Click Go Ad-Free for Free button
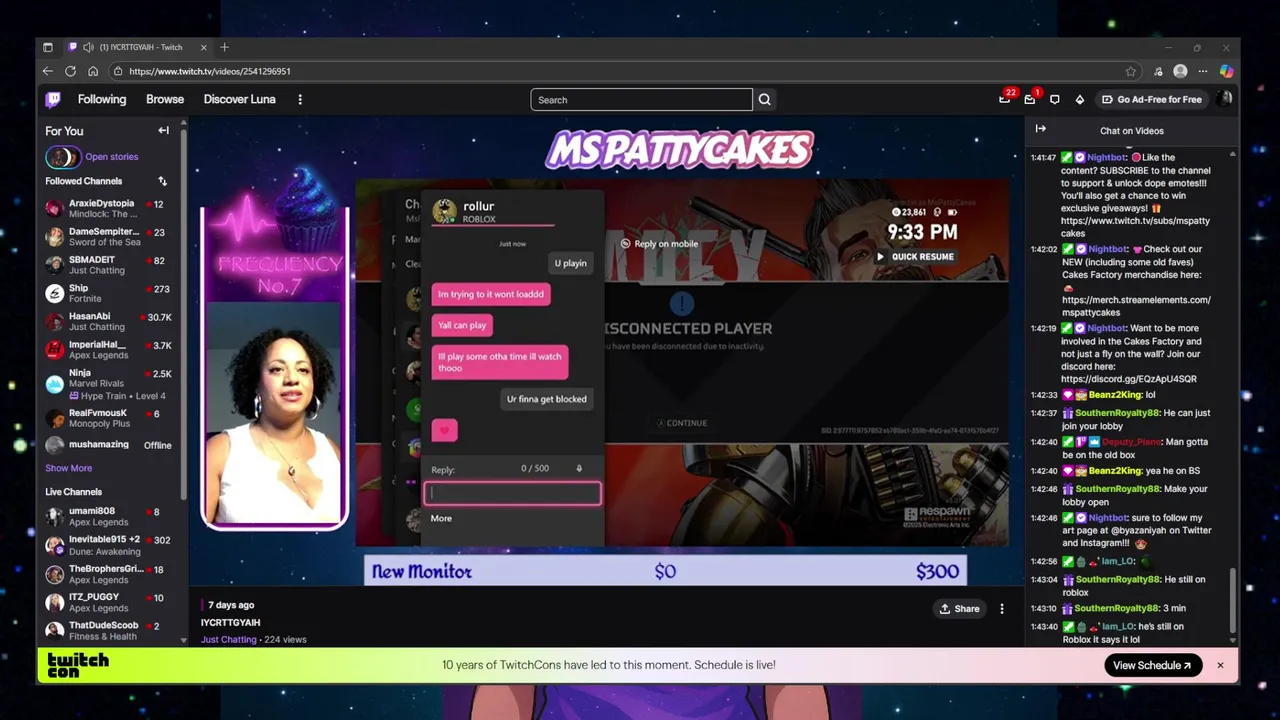 (x=1151, y=99)
